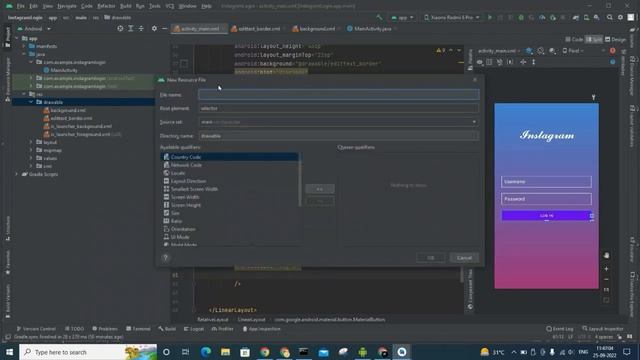The image size is (640, 360).
Task: Click OK in New Resource File dialog
Action: point(431,258)
